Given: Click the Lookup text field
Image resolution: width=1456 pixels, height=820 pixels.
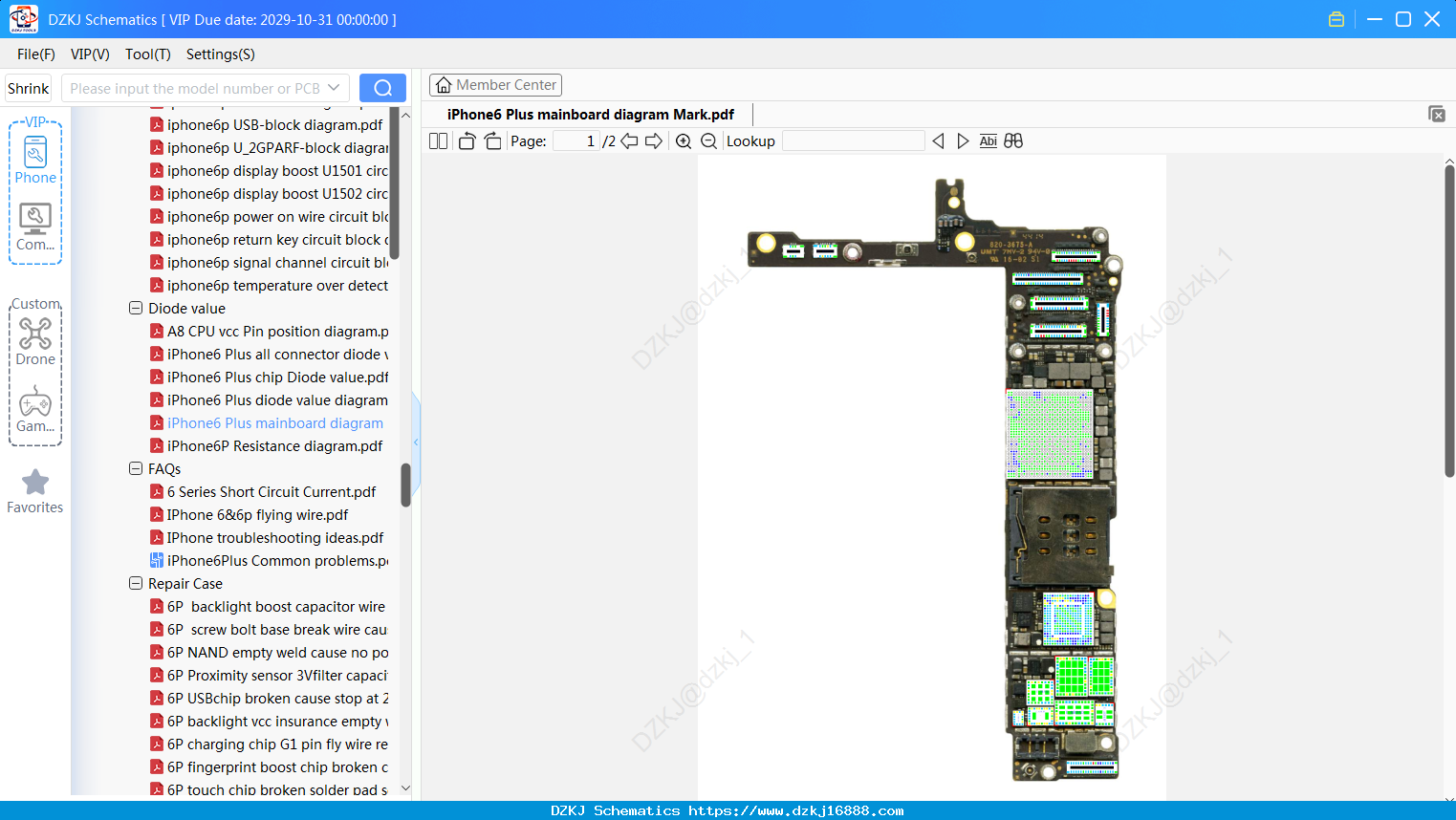Looking at the screenshot, I should coord(853,141).
